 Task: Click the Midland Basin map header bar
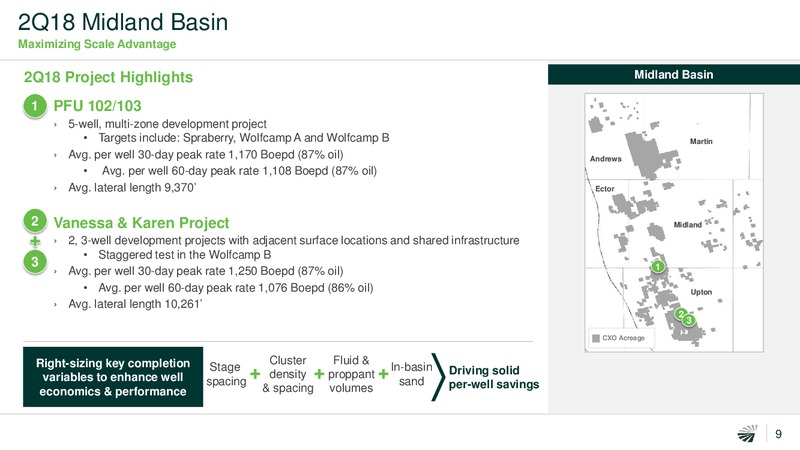[673, 74]
